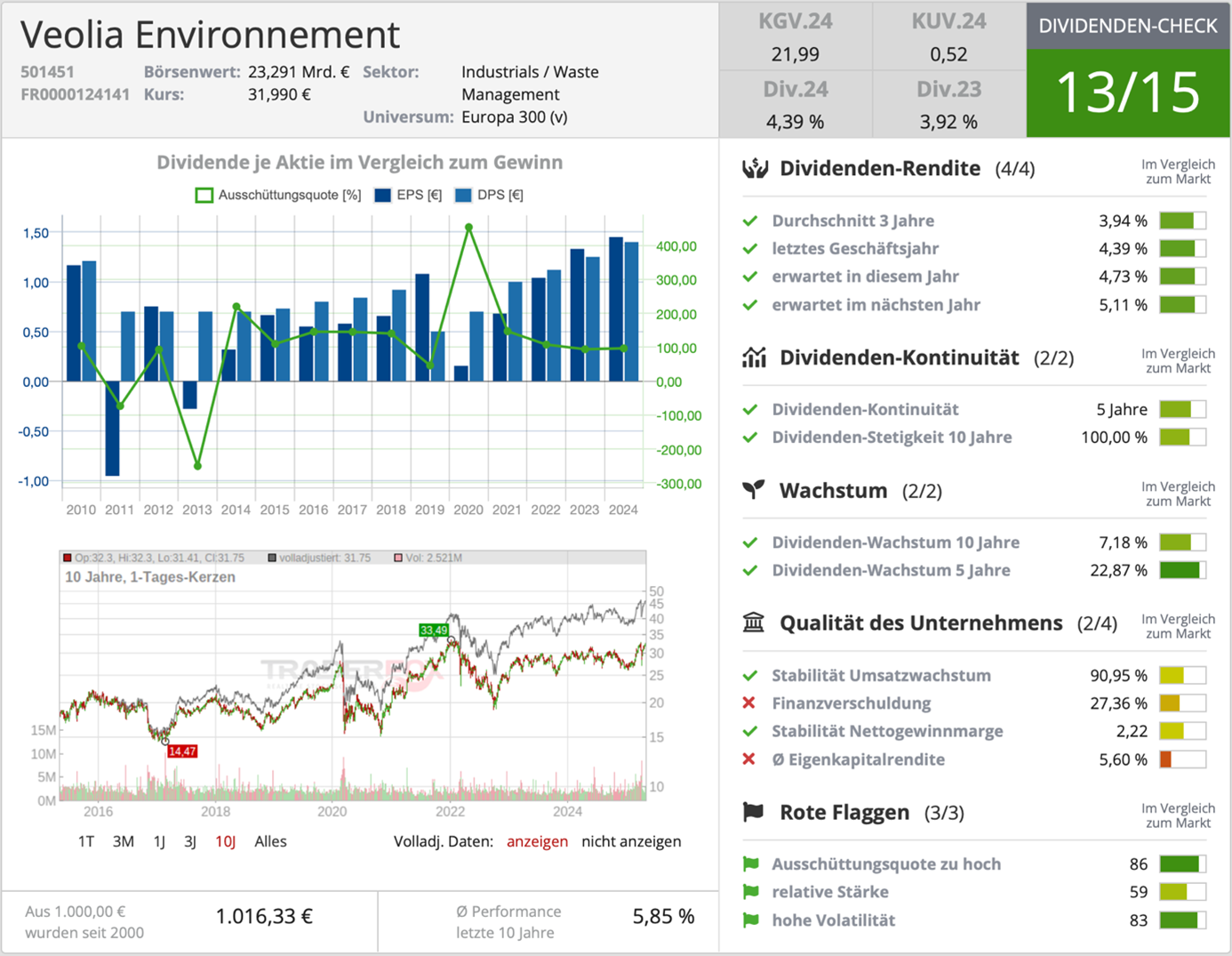Screen dimensions: 1232x956
Task: Click the Kurs value 31,990 €
Action: click(x=279, y=94)
